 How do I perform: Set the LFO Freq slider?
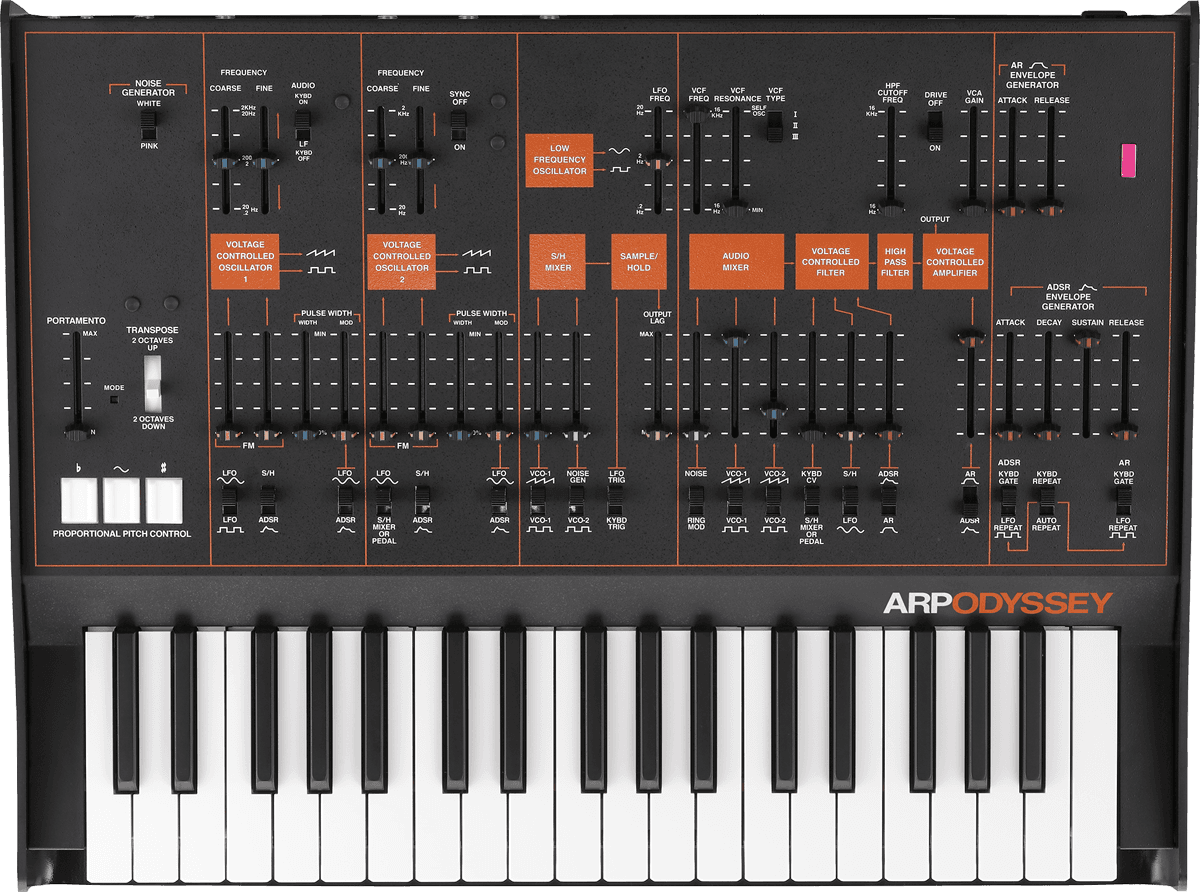[x=657, y=160]
